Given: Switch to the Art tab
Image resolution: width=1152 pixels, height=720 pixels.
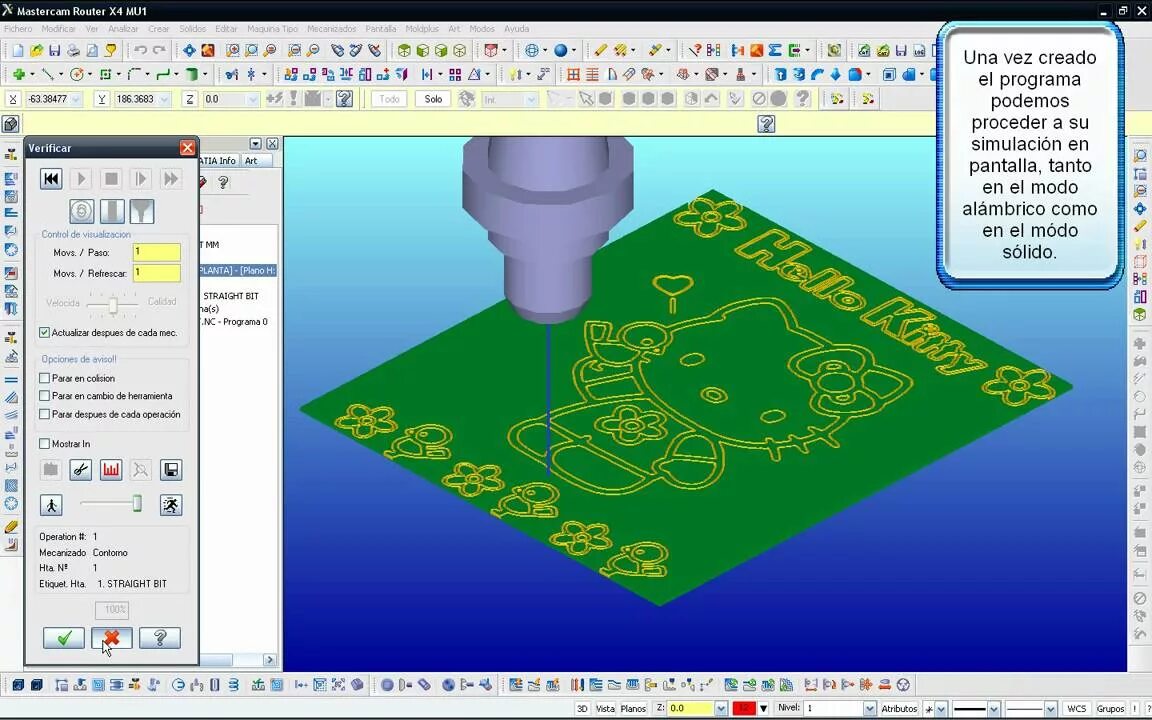Looking at the screenshot, I should coord(253,161).
